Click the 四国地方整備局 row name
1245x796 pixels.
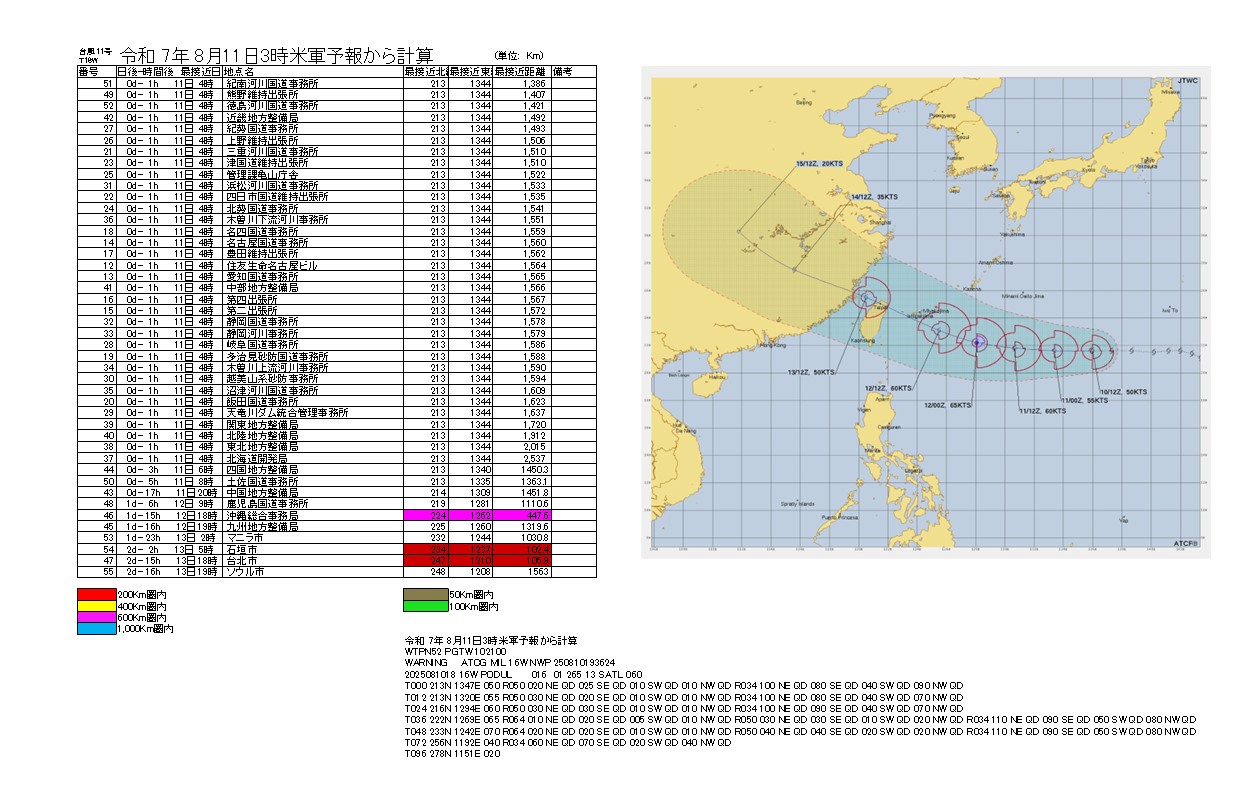[262, 469]
